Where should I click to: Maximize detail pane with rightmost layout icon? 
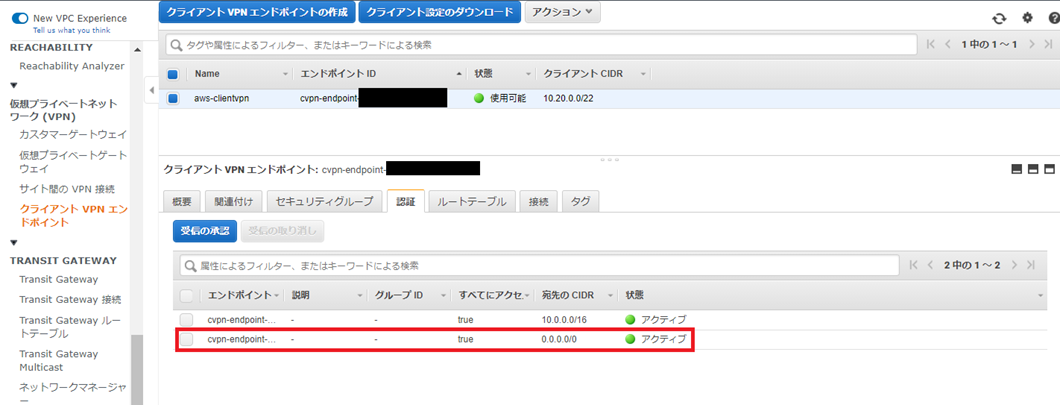(1049, 169)
